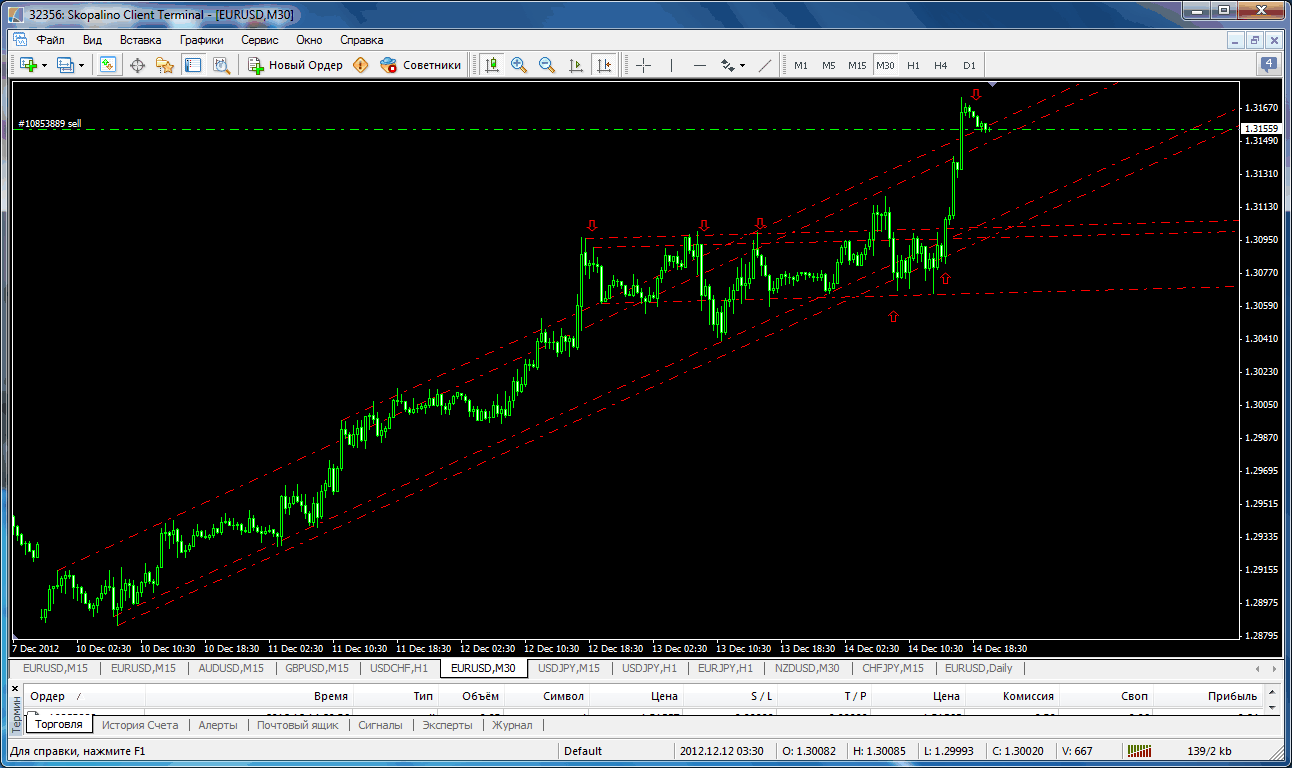Open the Графики menu

[x=201, y=40]
